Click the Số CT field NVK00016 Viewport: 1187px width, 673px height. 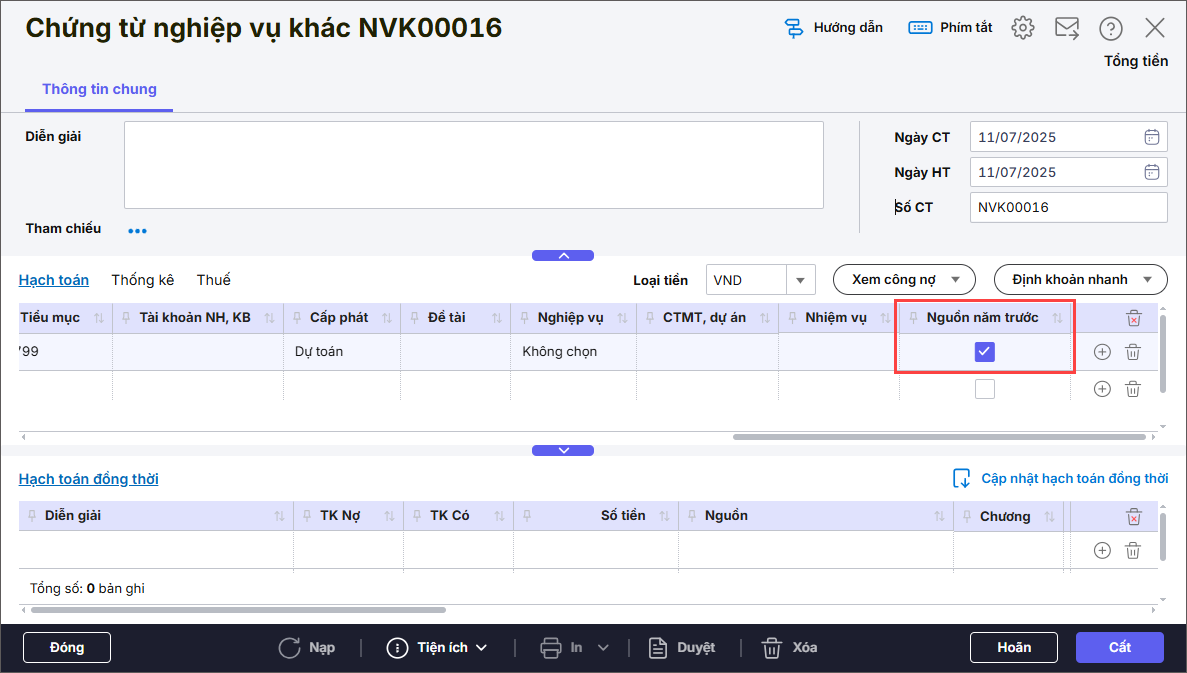pos(1068,207)
